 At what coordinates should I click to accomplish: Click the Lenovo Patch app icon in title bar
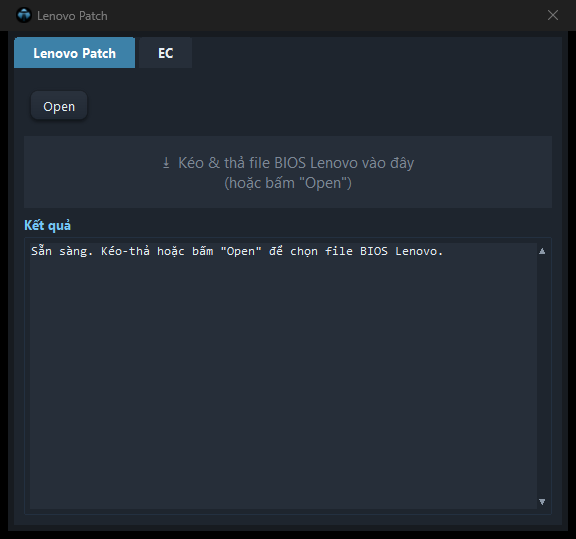[24, 15]
